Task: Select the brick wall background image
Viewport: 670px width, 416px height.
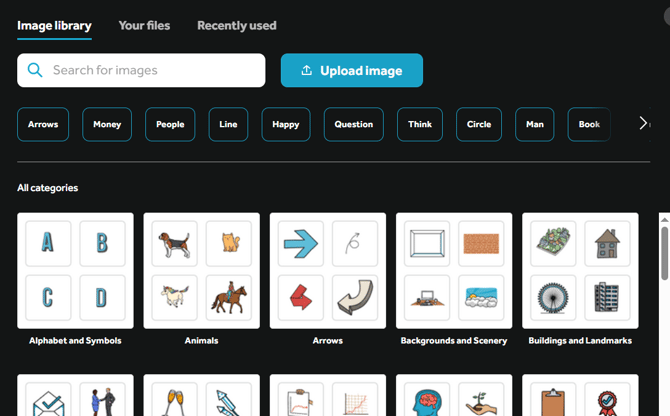Action: tap(481, 244)
